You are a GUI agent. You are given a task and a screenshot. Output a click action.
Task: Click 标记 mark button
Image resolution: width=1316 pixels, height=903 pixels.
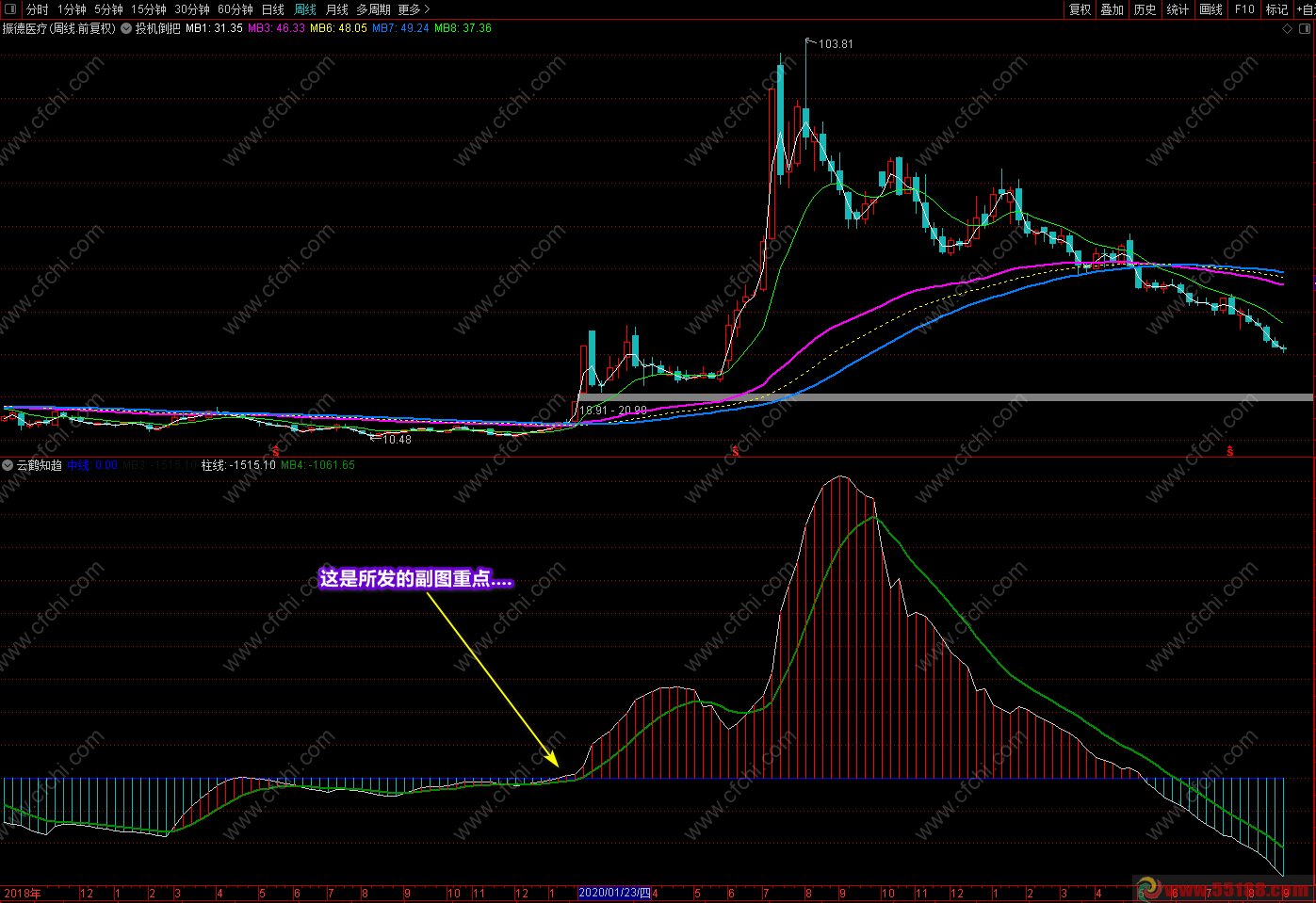pyautogui.click(x=1276, y=9)
